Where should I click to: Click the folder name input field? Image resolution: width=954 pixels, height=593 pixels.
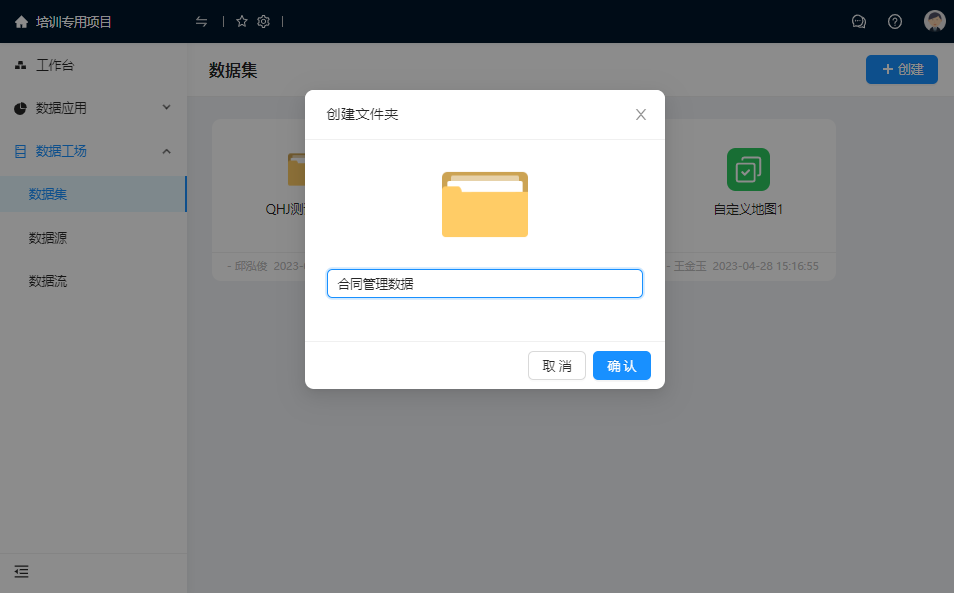tap(485, 284)
